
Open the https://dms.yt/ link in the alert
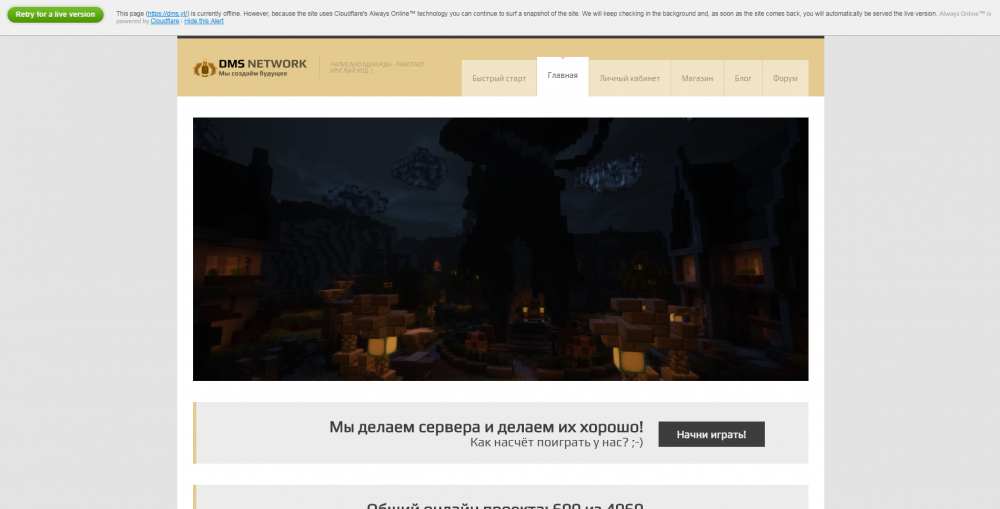point(168,13)
